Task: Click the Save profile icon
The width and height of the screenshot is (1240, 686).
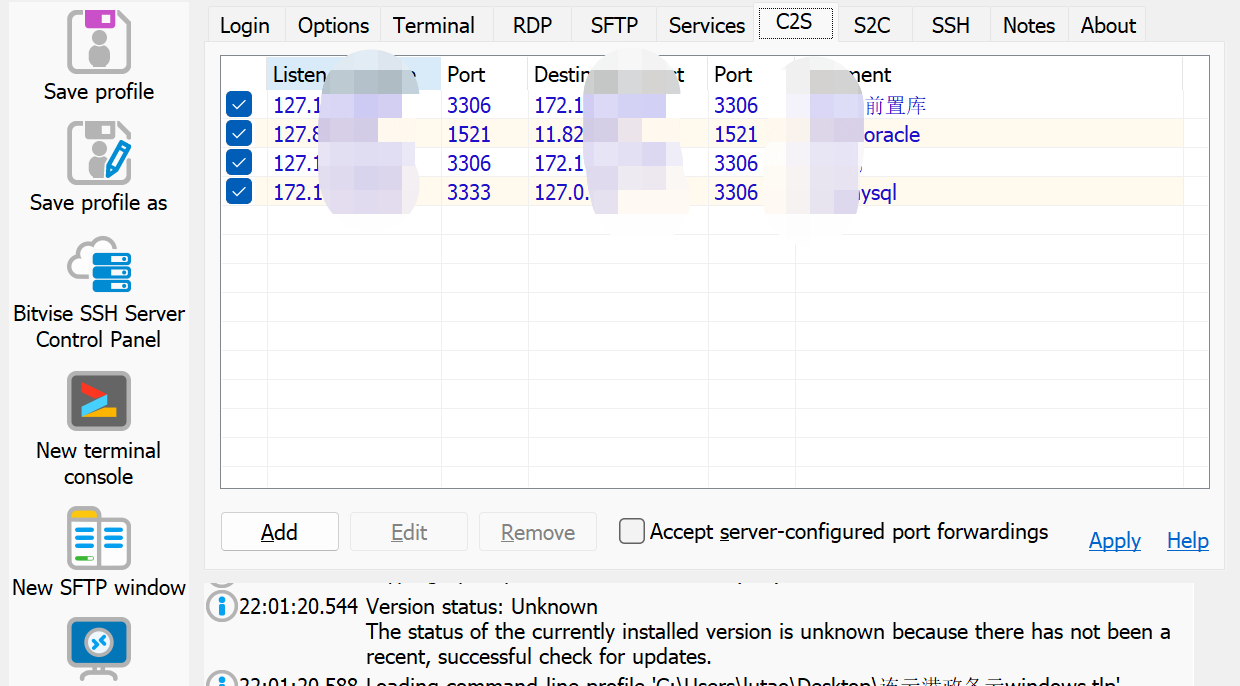Action: tap(98, 41)
